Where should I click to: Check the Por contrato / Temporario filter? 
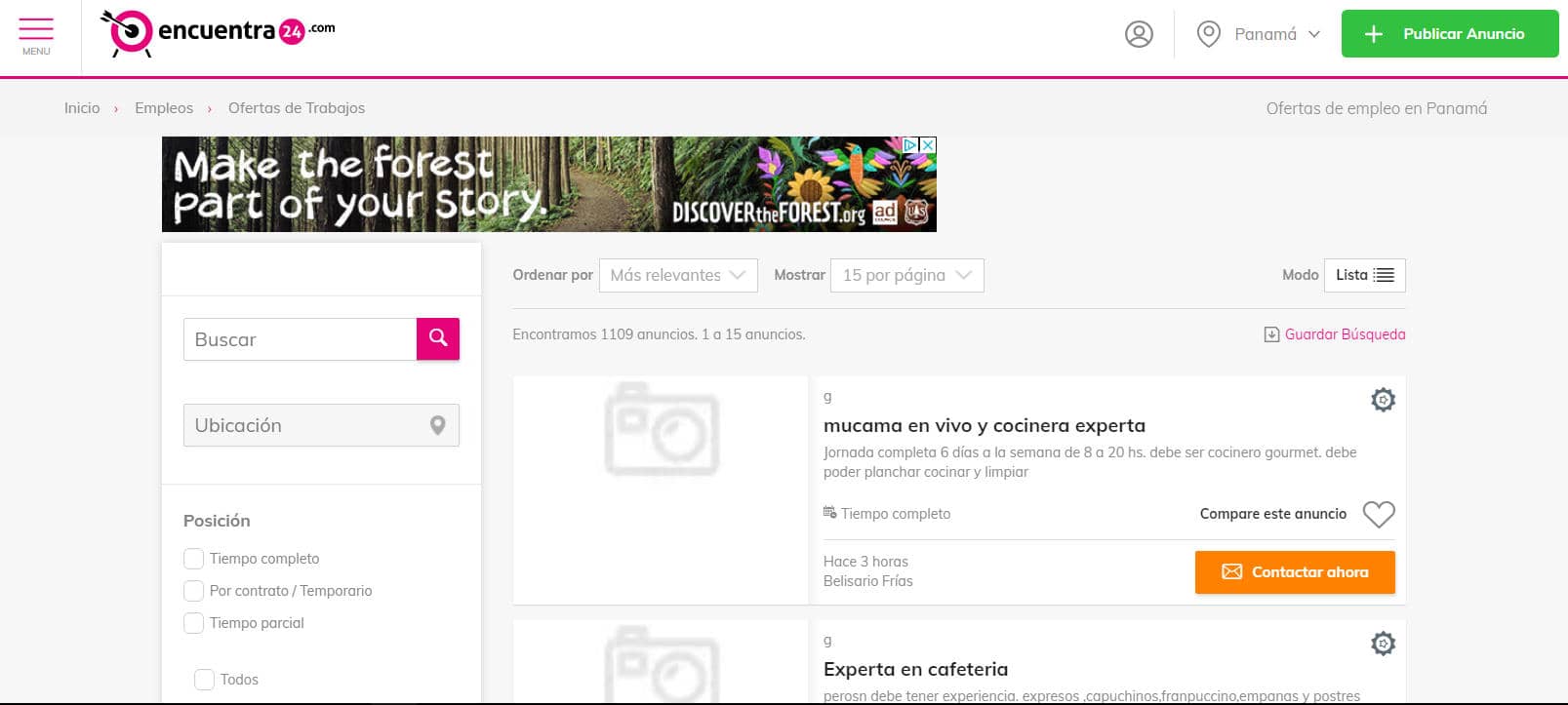(193, 591)
